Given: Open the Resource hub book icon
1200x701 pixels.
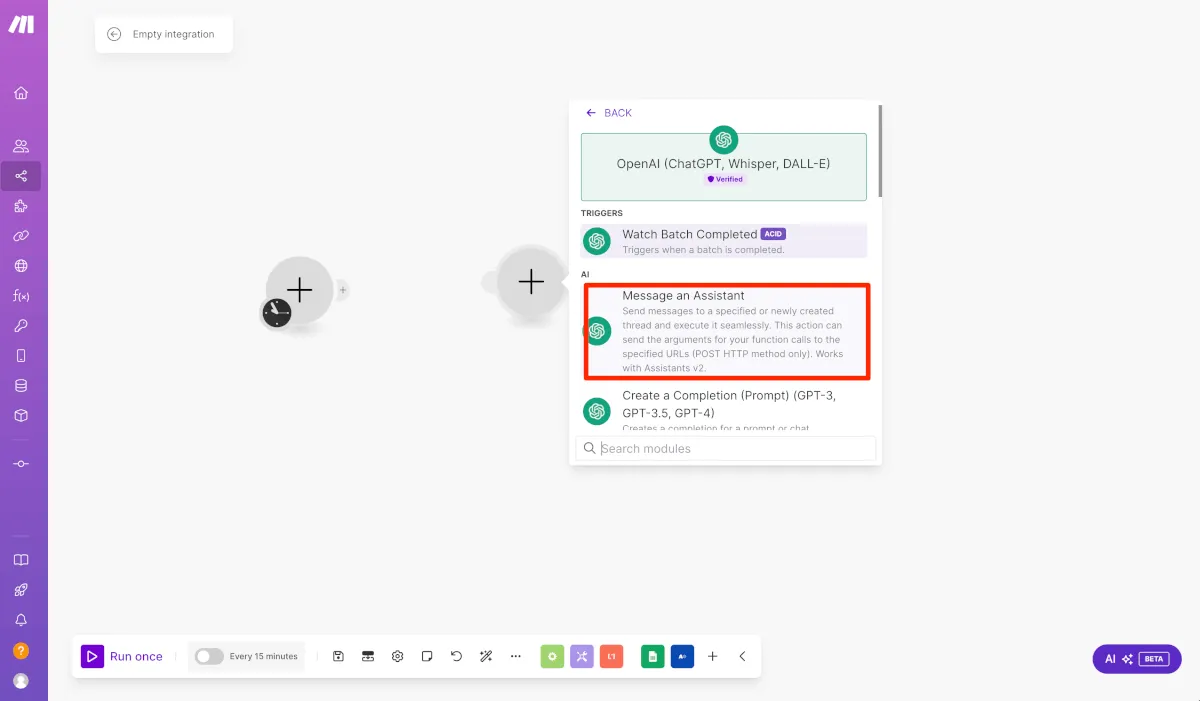Looking at the screenshot, I should (x=21, y=560).
